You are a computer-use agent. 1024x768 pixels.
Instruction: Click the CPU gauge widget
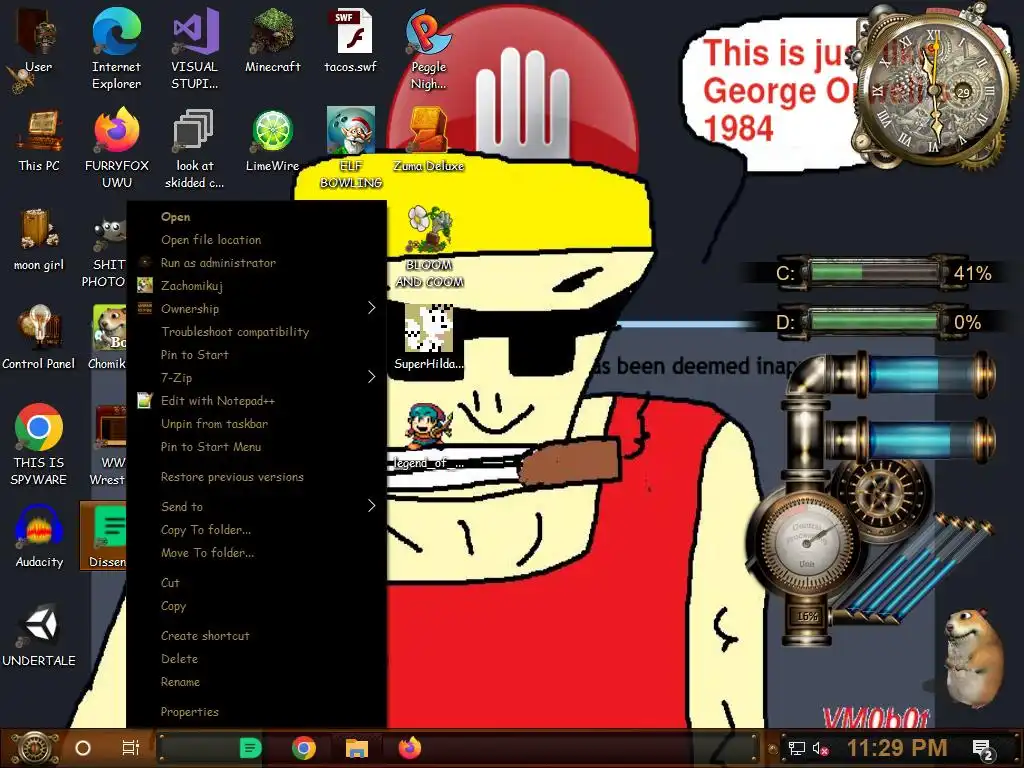pyautogui.click(x=807, y=541)
